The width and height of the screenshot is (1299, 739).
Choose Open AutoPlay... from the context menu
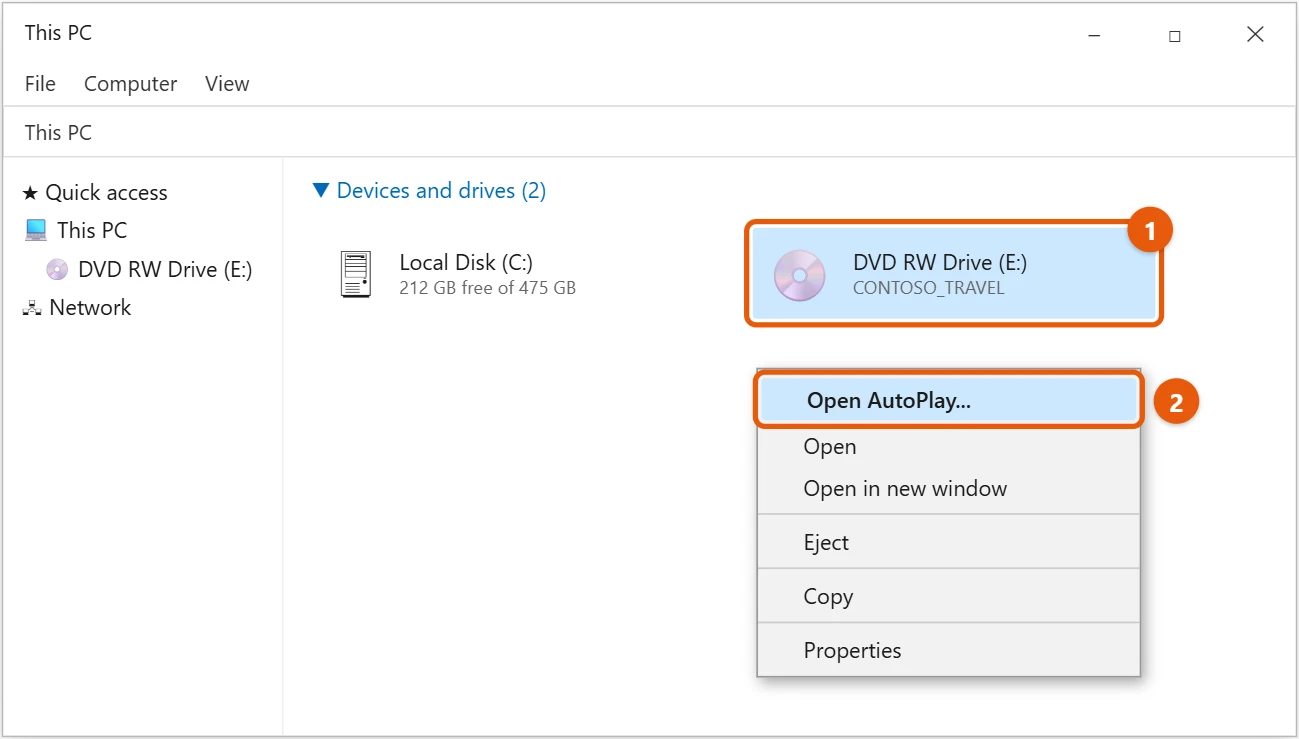click(x=948, y=401)
